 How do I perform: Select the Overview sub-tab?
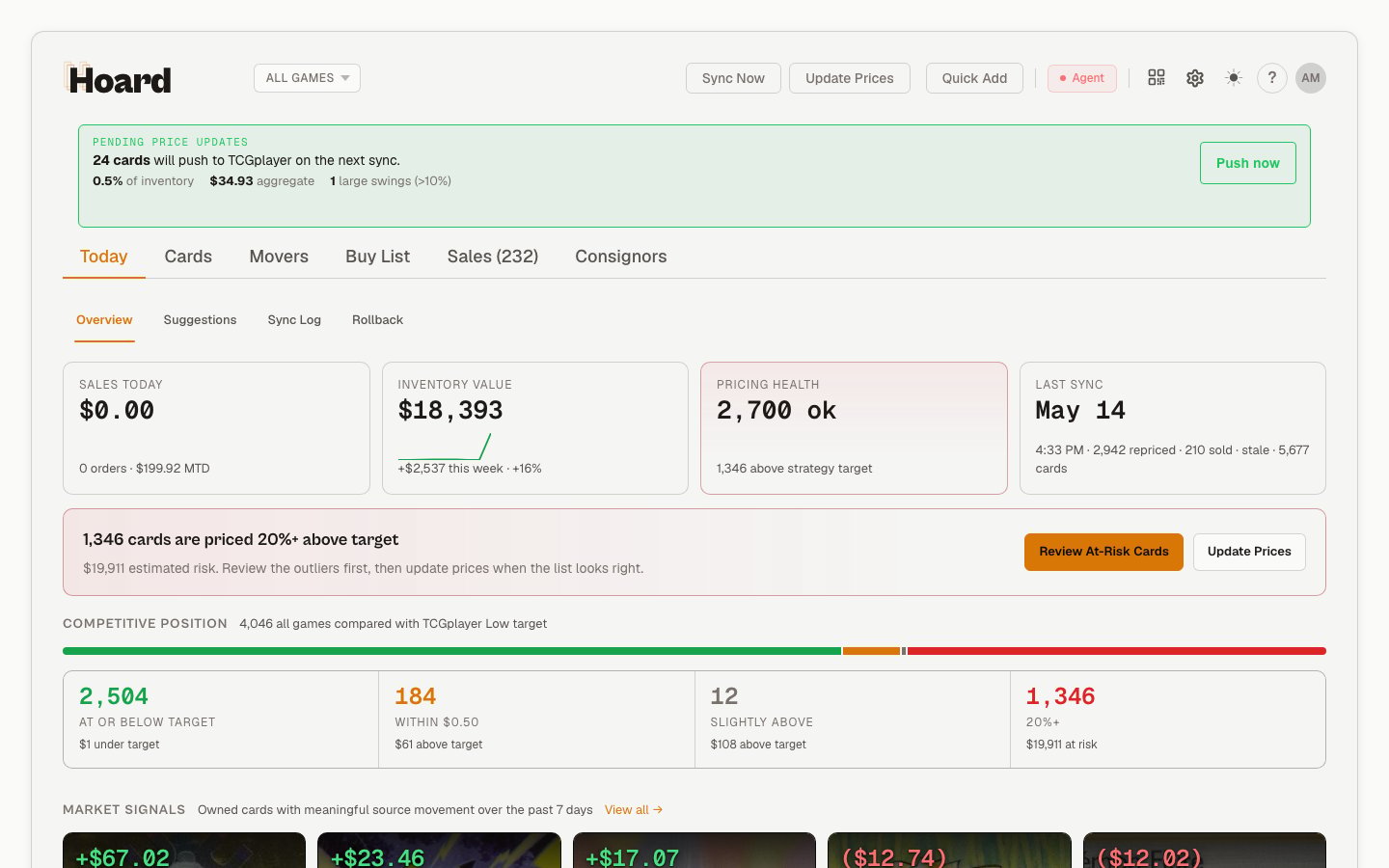[x=104, y=320]
